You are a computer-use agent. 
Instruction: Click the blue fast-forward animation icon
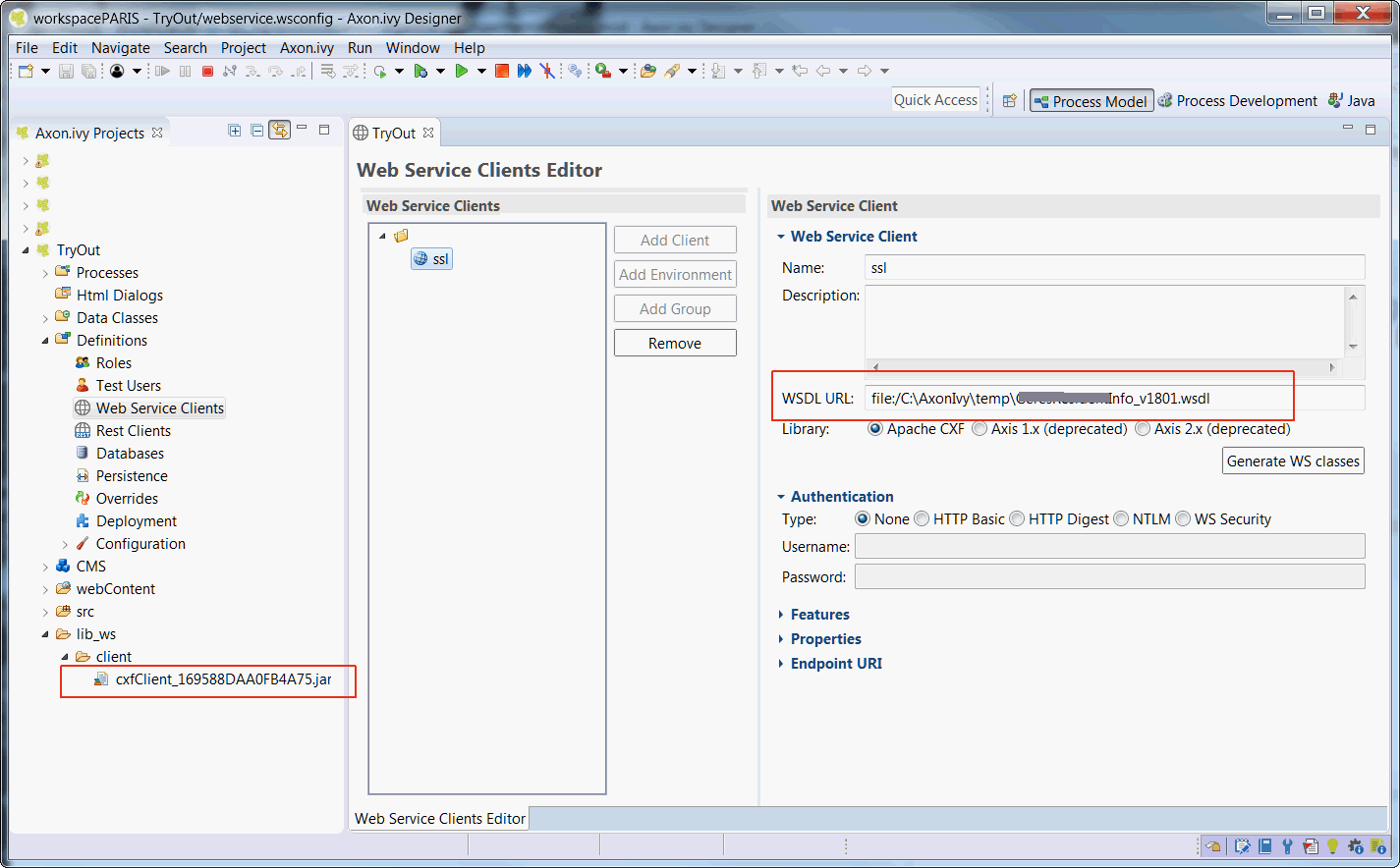pyautogui.click(x=525, y=71)
